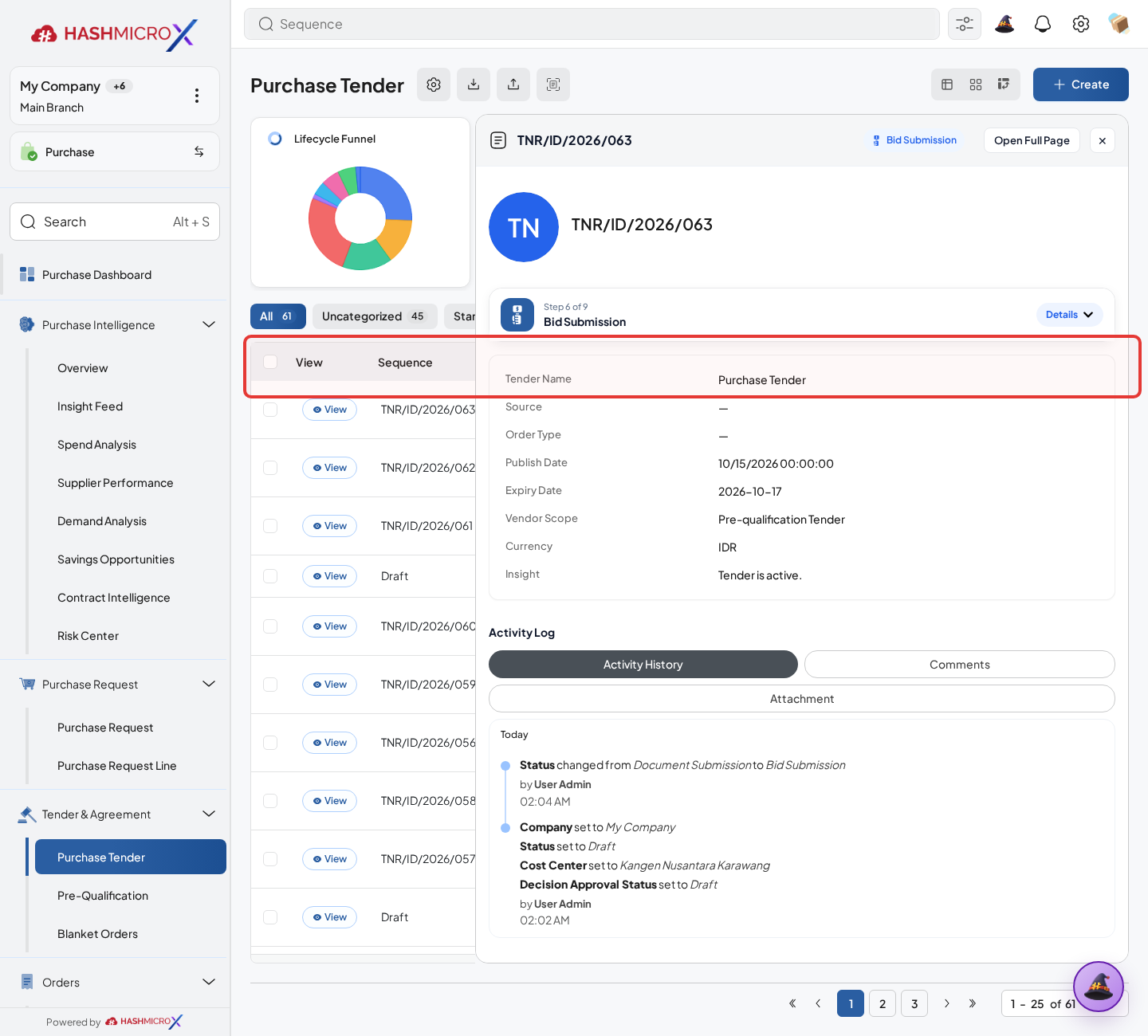
Task: Collapse the Purchase Intelligence section
Action: point(209,324)
